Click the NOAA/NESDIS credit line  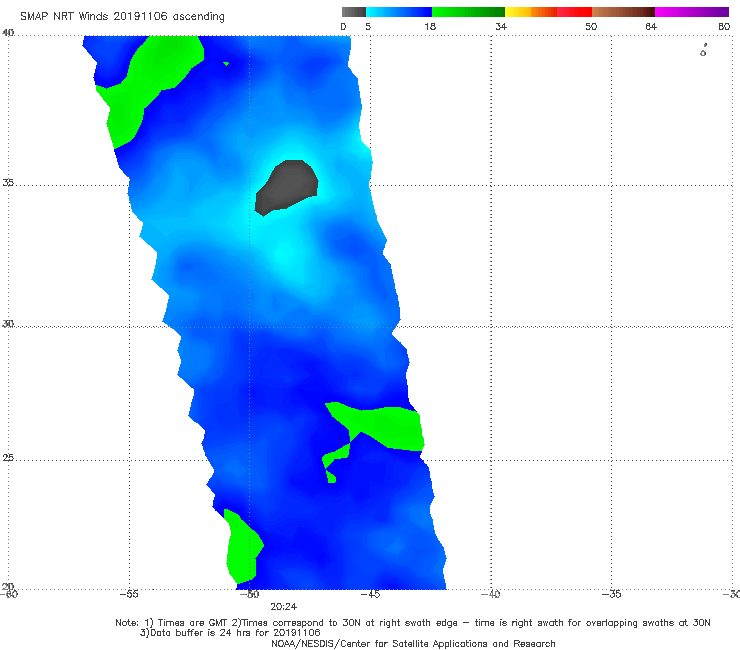point(413,643)
